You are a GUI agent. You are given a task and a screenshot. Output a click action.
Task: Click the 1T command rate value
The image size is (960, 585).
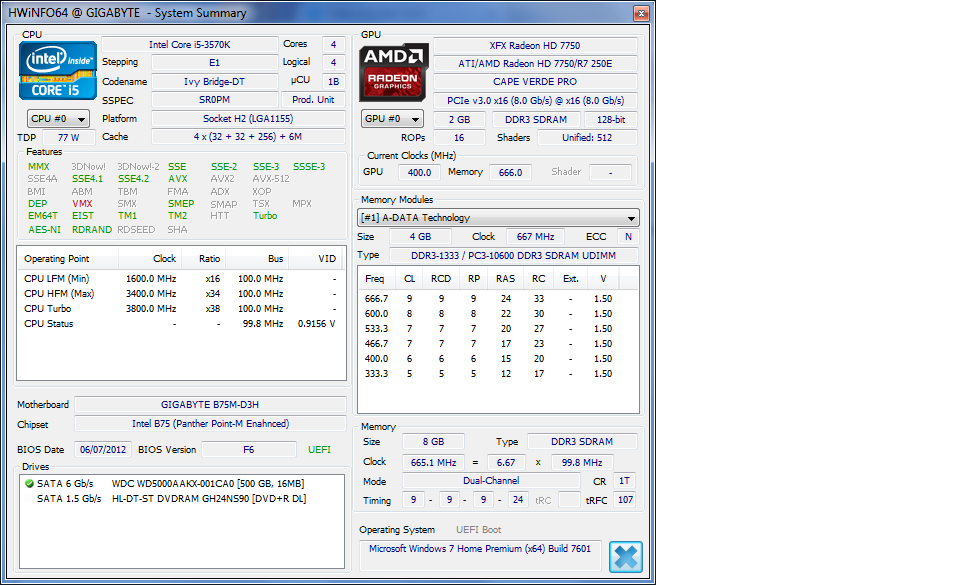(624, 481)
